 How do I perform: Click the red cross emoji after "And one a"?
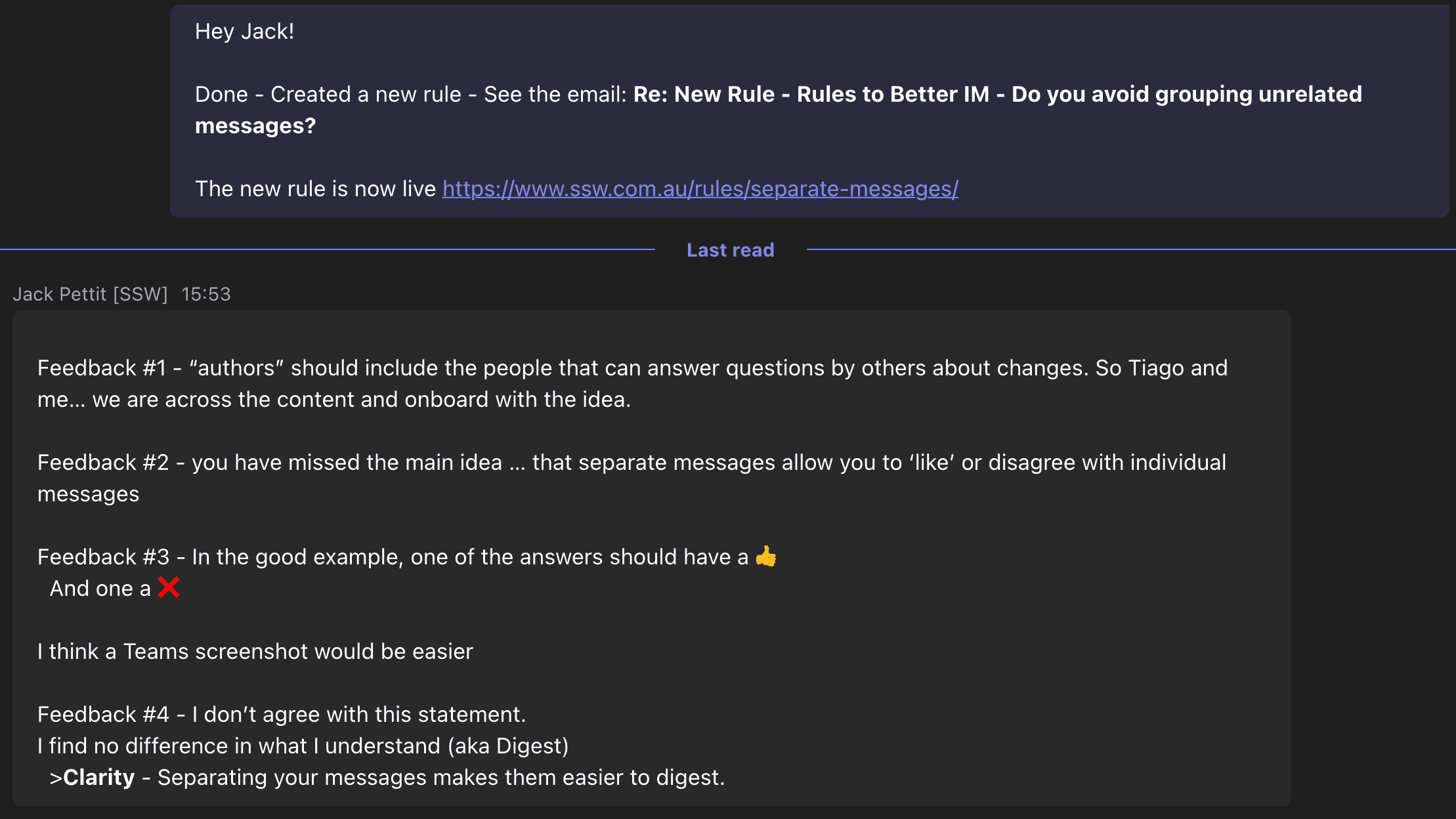pos(169,587)
